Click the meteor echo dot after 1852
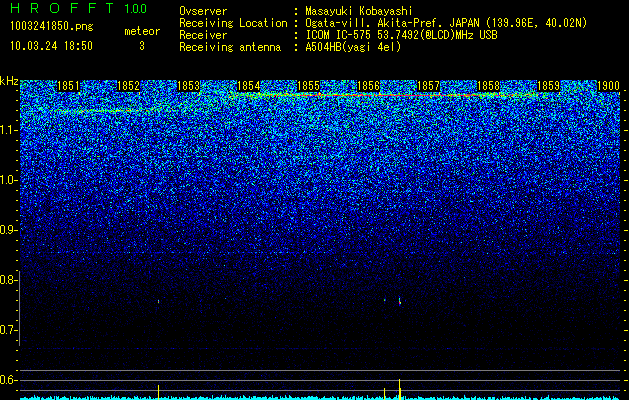 tap(158, 301)
